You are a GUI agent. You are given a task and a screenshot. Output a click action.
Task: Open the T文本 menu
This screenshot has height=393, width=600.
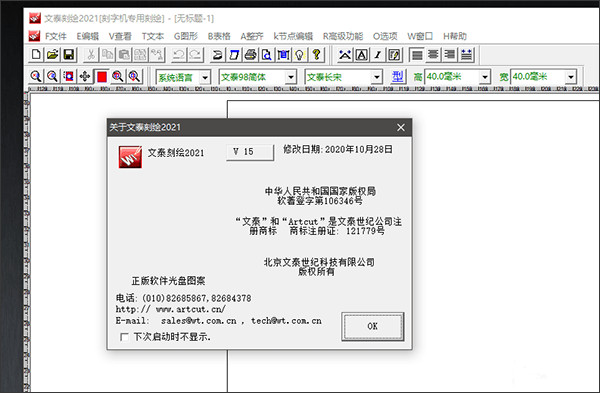coord(153,36)
